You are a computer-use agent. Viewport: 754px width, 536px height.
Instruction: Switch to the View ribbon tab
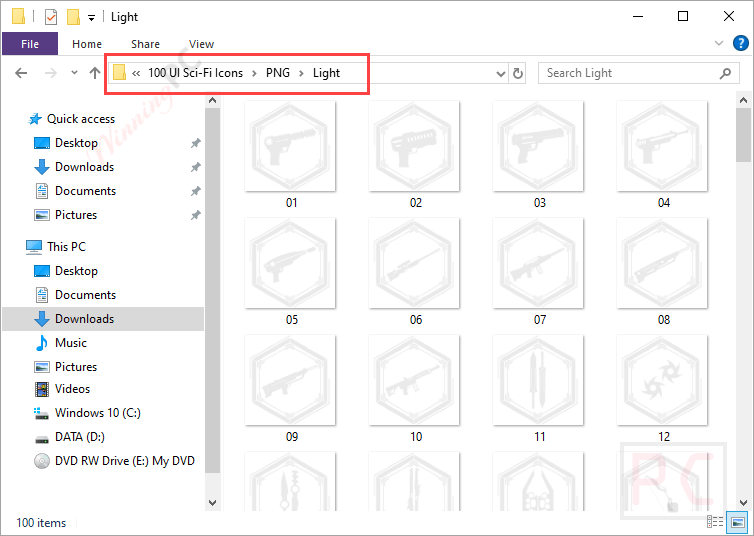(201, 44)
